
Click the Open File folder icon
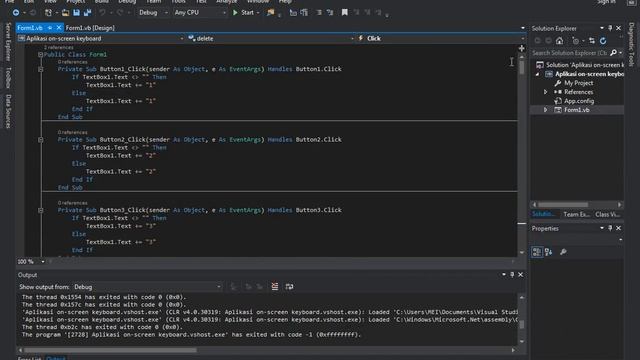click(65, 13)
